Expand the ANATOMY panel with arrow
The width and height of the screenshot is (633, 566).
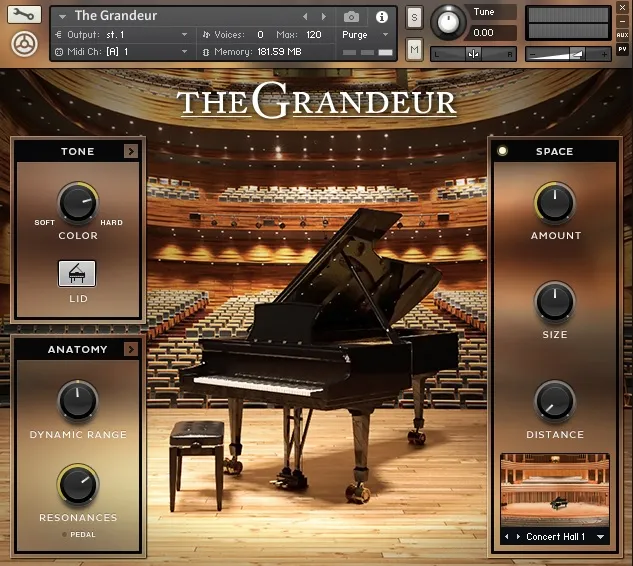point(131,349)
